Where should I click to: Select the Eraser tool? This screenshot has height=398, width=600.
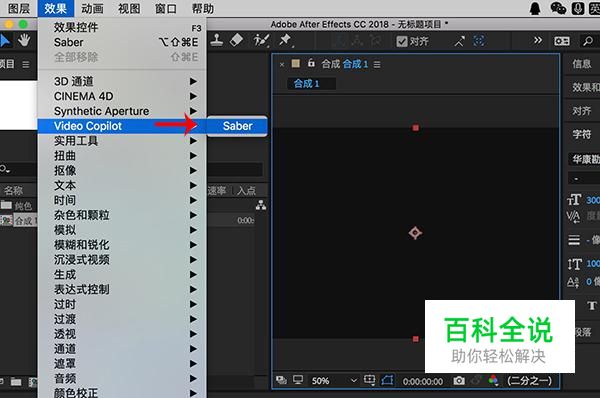[x=236, y=40]
